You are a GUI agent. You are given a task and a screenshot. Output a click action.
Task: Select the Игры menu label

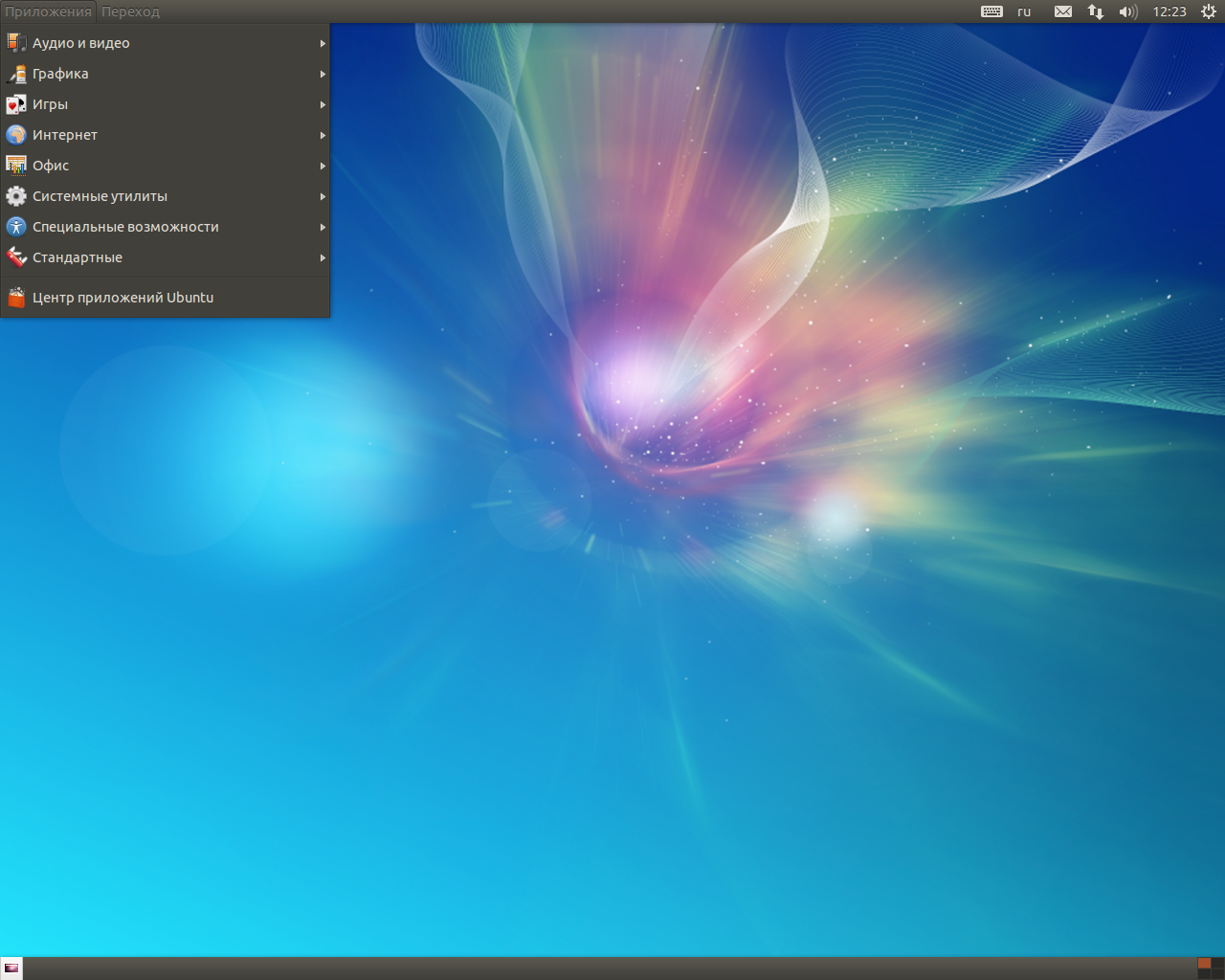coord(50,104)
